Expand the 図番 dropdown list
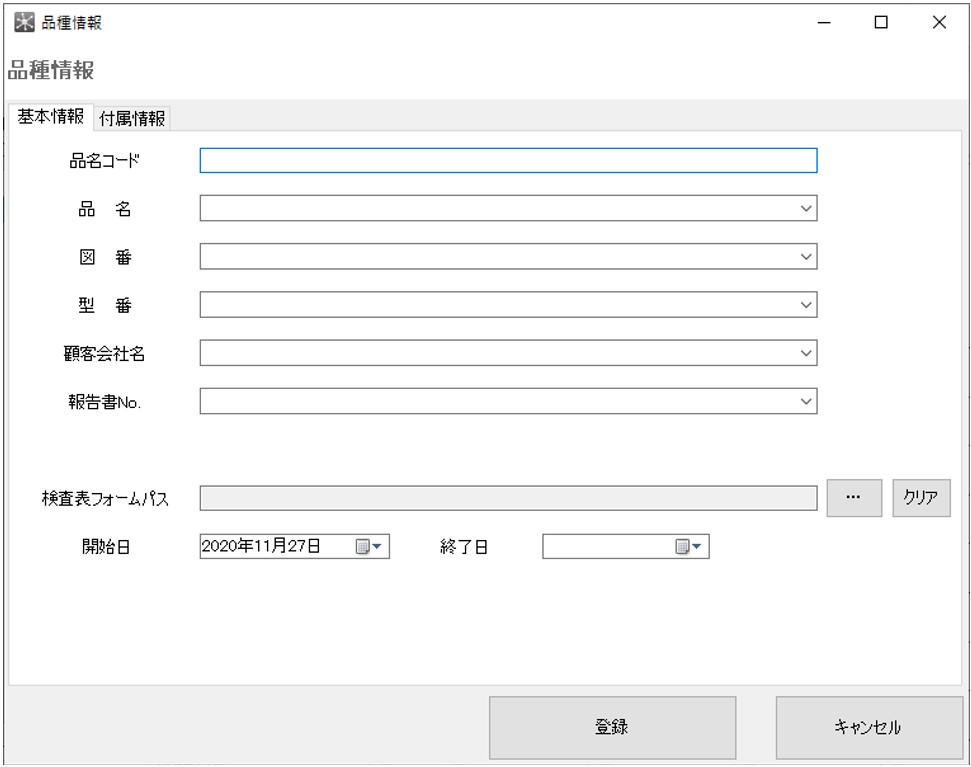 [807, 257]
